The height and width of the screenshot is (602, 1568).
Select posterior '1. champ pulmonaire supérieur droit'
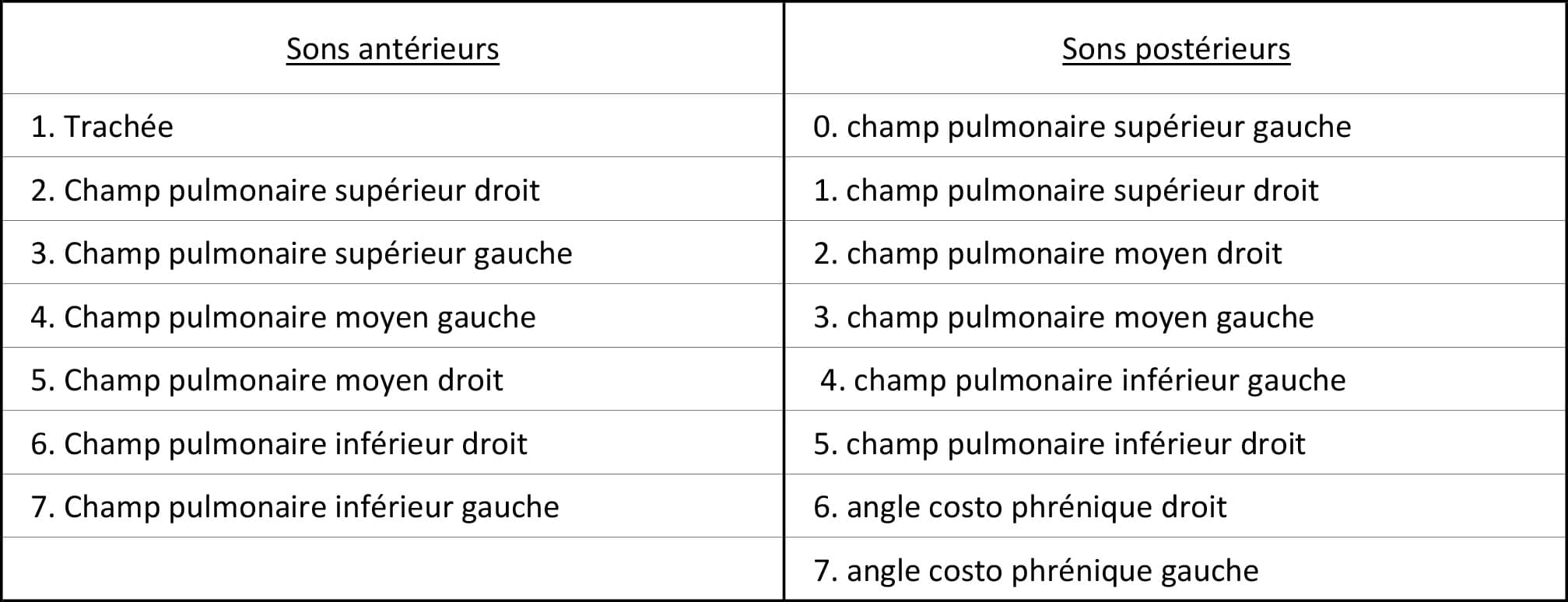click(1176, 189)
